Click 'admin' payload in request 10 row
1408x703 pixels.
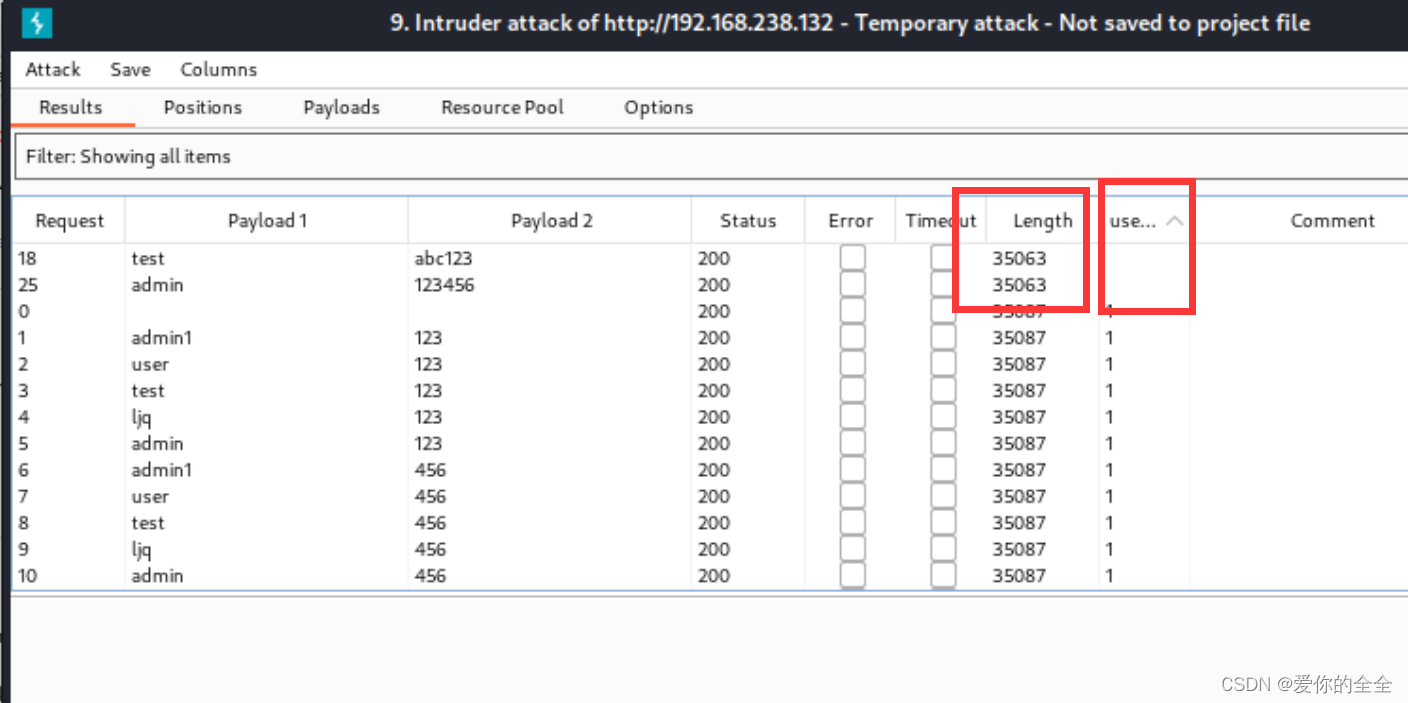coord(157,576)
